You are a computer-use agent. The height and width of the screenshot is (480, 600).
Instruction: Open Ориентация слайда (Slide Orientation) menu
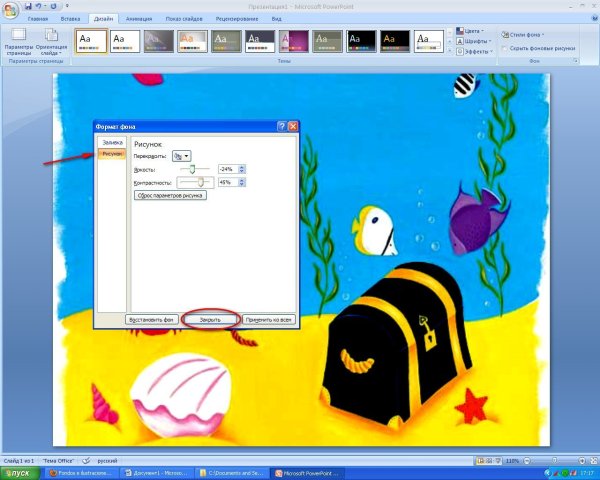pyautogui.click(x=51, y=44)
